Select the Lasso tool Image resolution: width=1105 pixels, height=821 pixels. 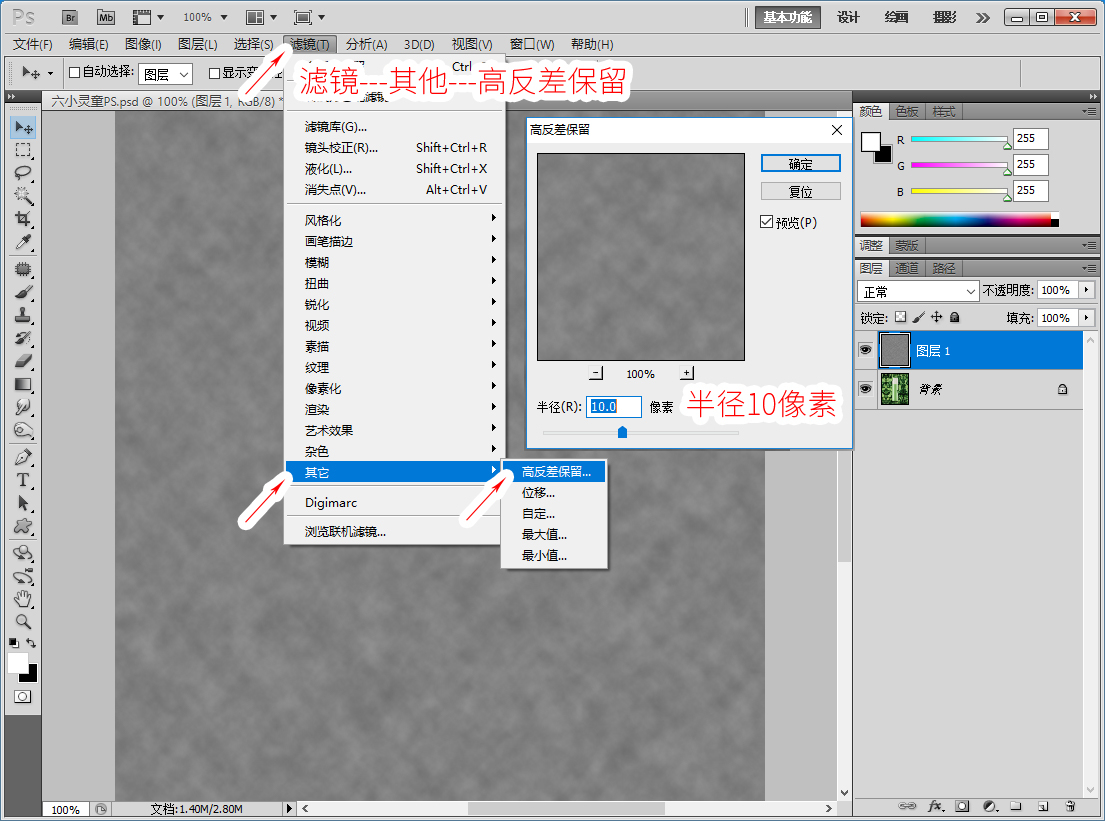click(21, 172)
